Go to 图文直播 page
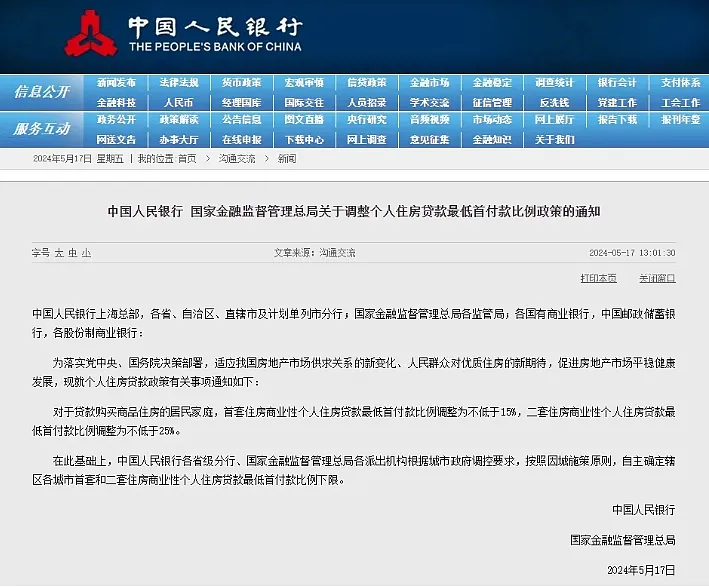Screen dimensions: 709x587 (304, 120)
